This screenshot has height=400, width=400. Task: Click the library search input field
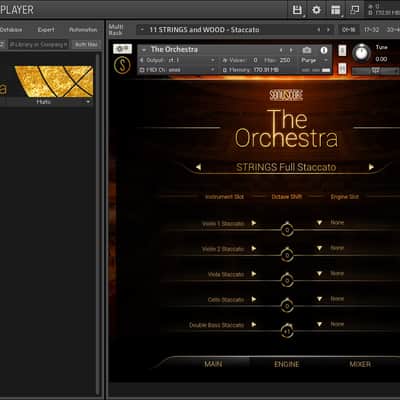[x=38, y=44]
